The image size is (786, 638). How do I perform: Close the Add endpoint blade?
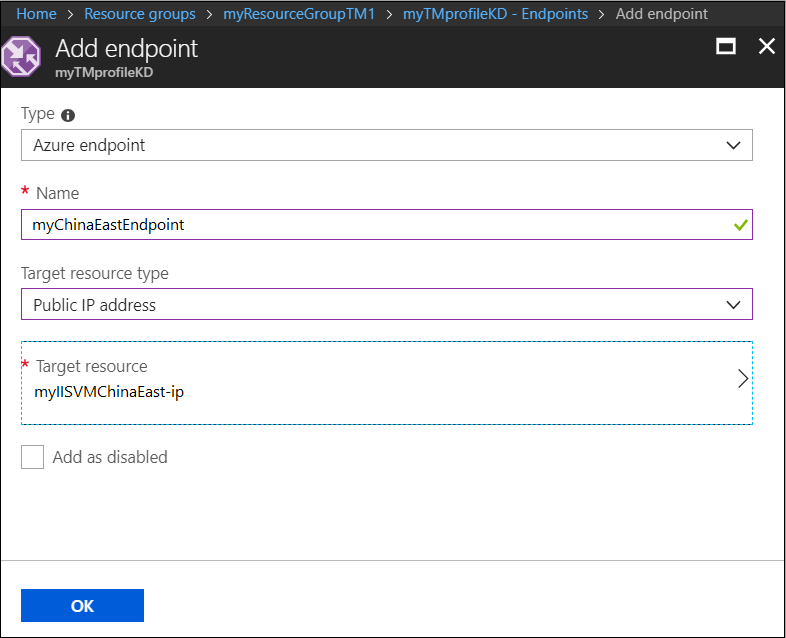[767, 47]
